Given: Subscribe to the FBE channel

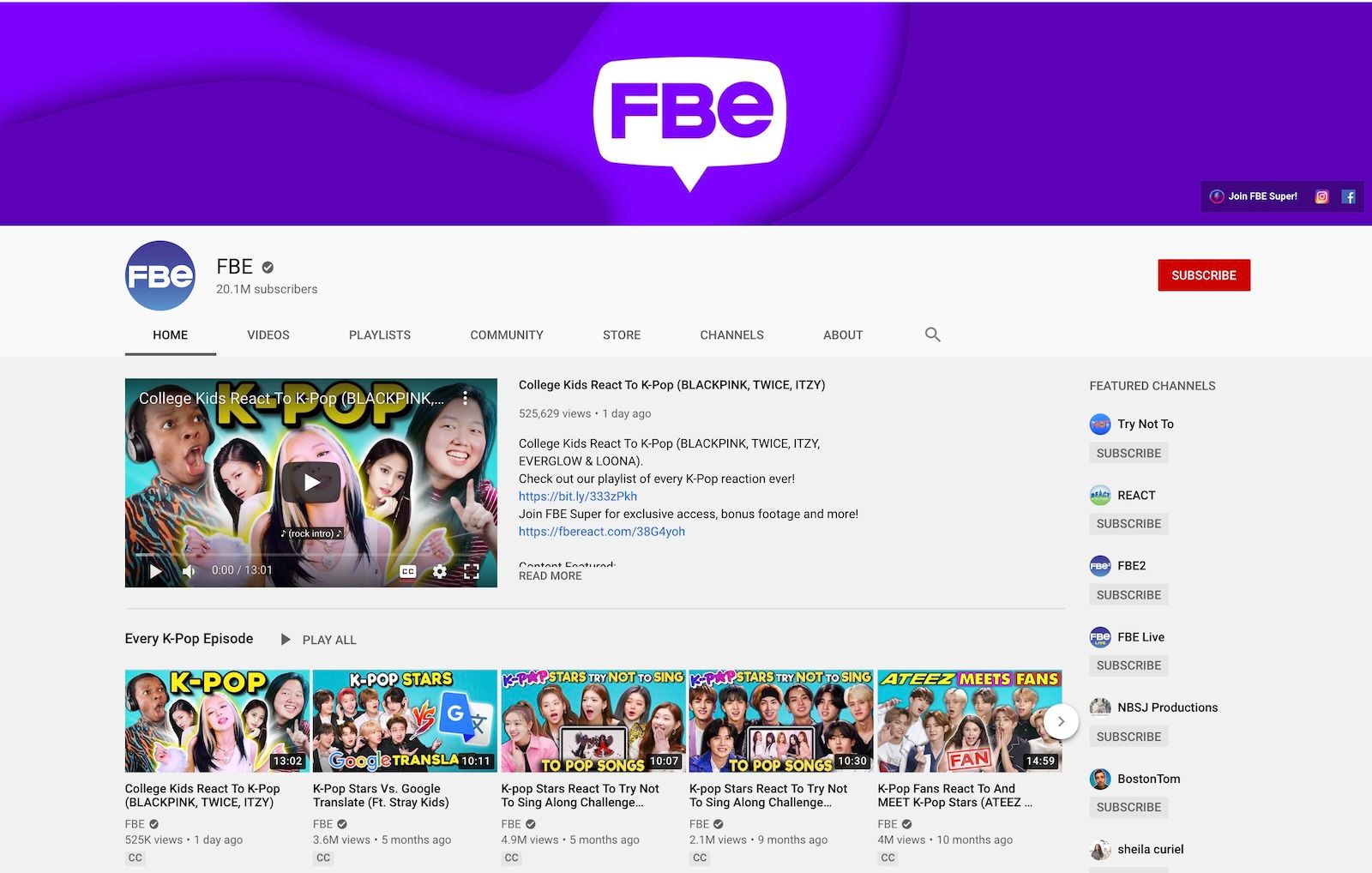Looking at the screenshot, I should [1204, 275].
